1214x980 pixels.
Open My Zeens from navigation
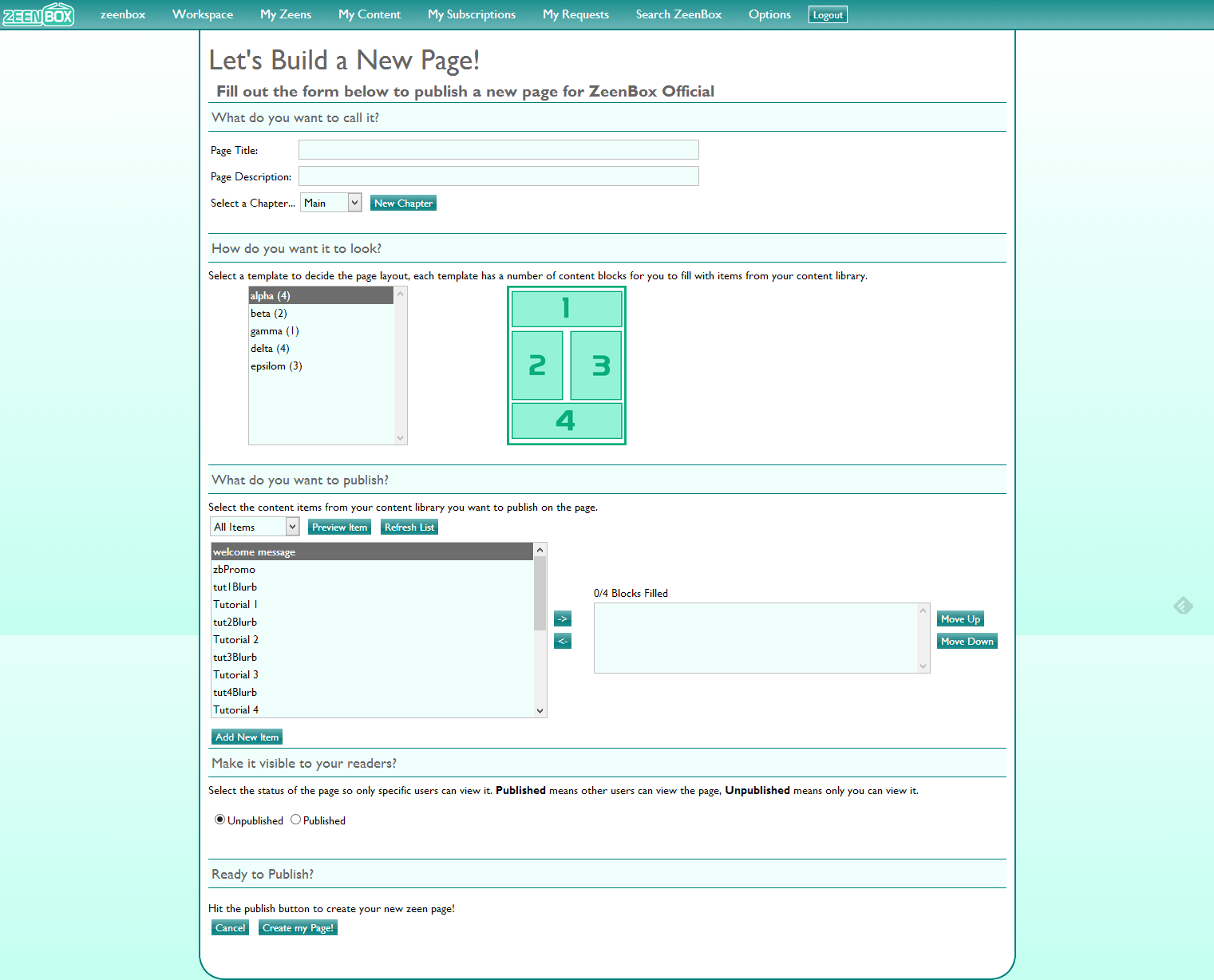286,14
